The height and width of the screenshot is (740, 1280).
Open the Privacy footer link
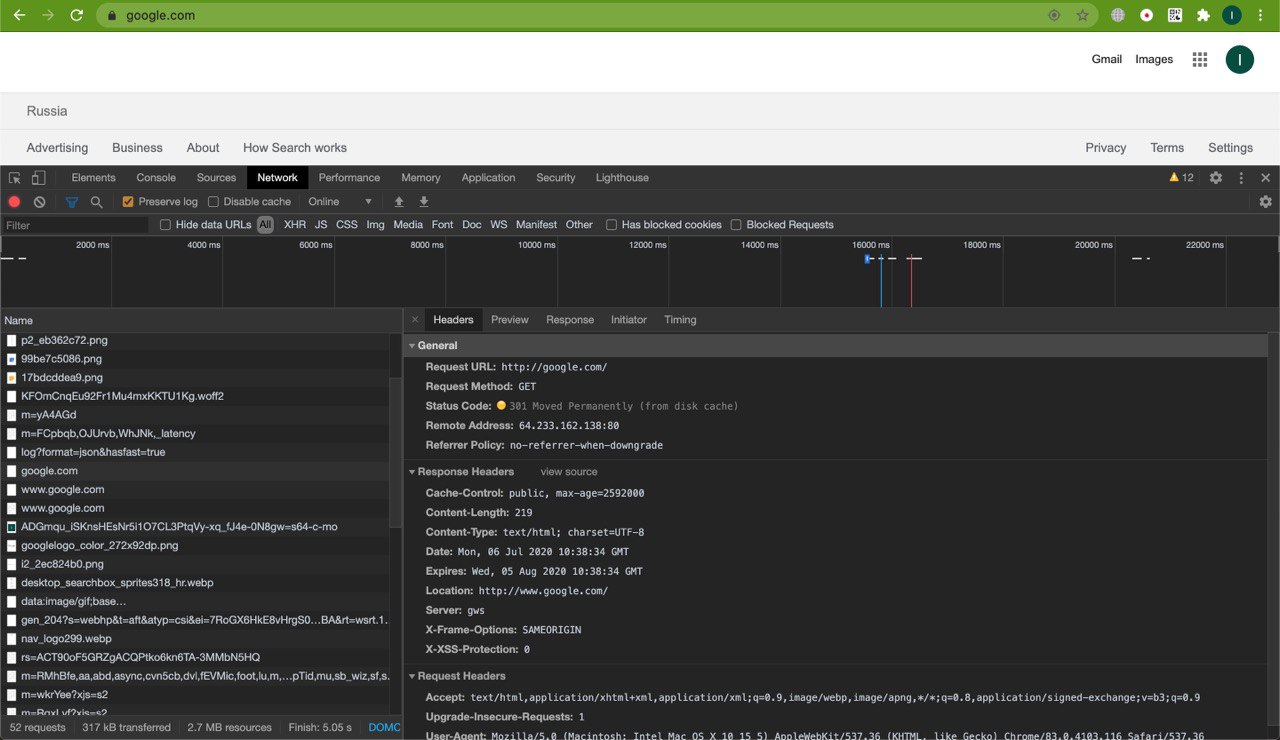click(x=1106, y=147)
